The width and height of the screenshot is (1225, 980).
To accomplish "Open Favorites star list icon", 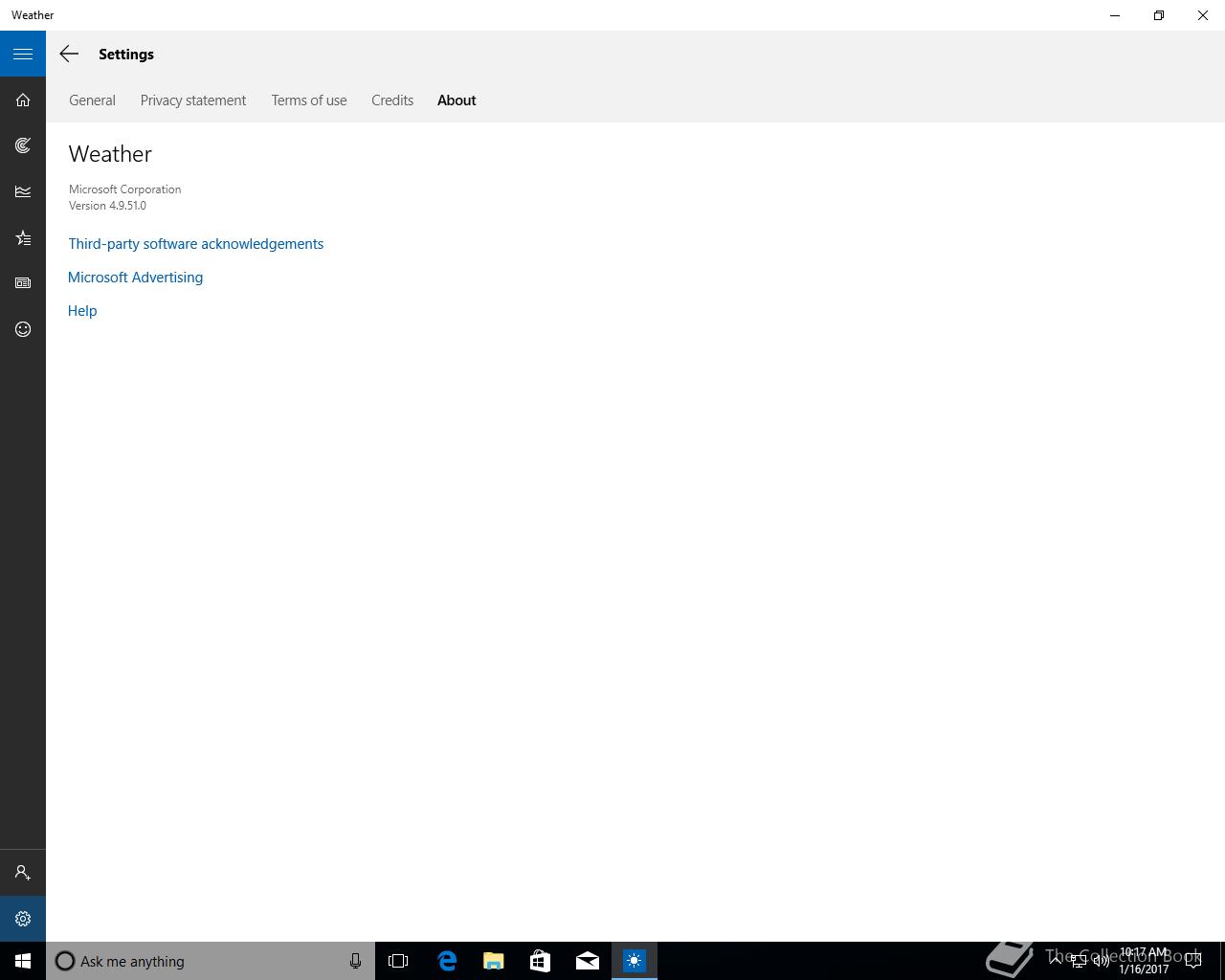I will point(23,237).
